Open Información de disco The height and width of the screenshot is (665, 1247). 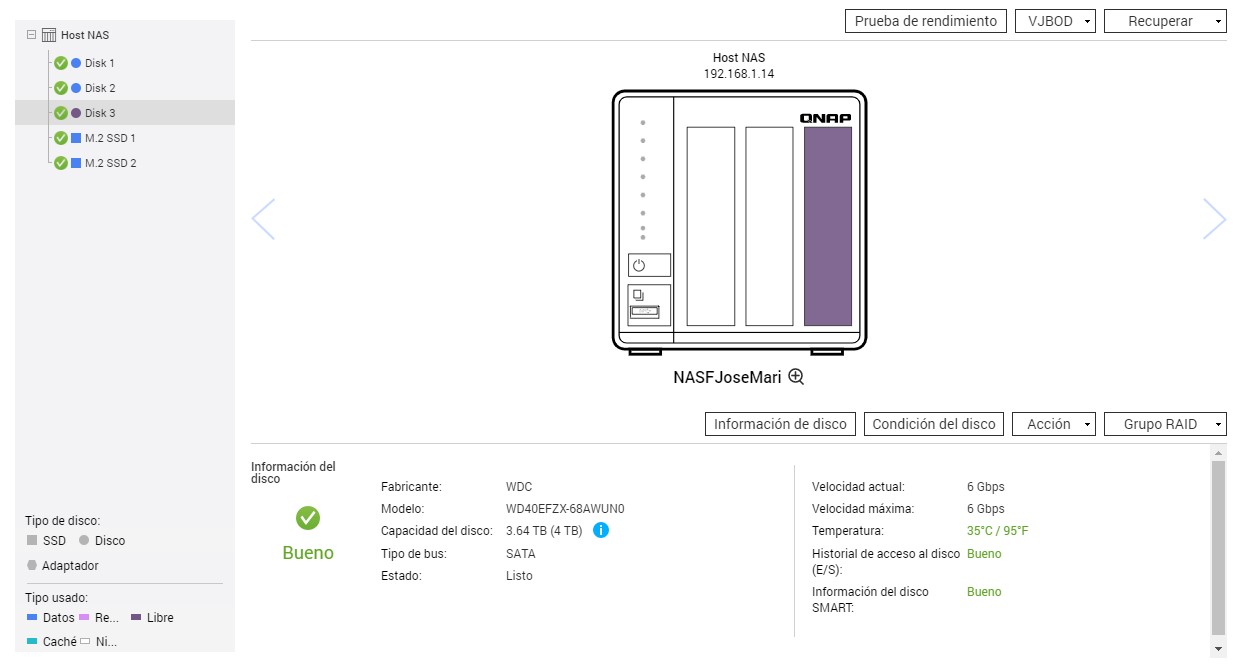[x=780, y=424]
